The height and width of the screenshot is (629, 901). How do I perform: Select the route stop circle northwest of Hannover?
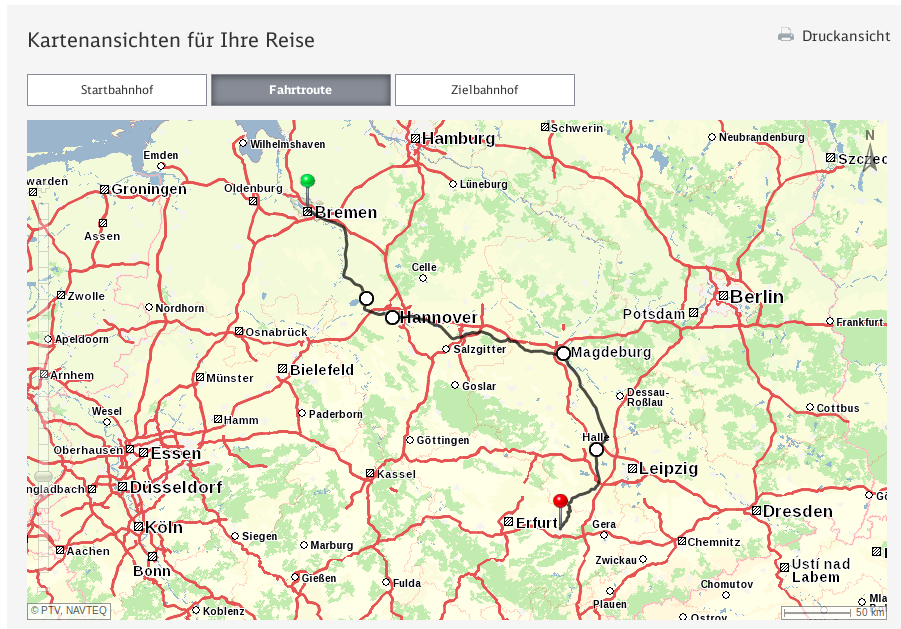[366, 298]
